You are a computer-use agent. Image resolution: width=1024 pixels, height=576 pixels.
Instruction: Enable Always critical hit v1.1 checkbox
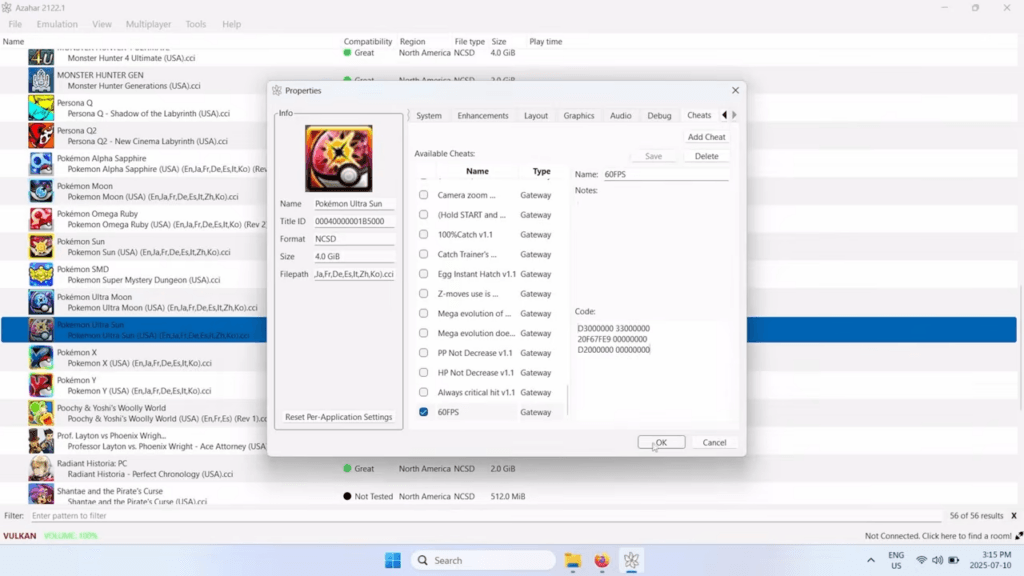click(423, 392)
